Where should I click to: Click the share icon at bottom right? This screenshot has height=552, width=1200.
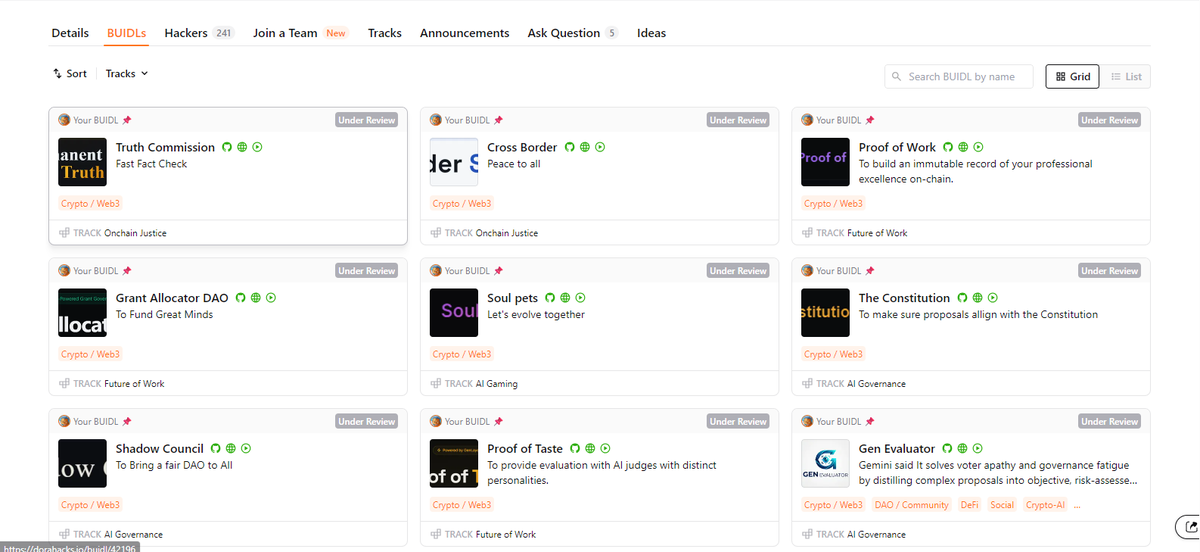(x=1189, y=527)
